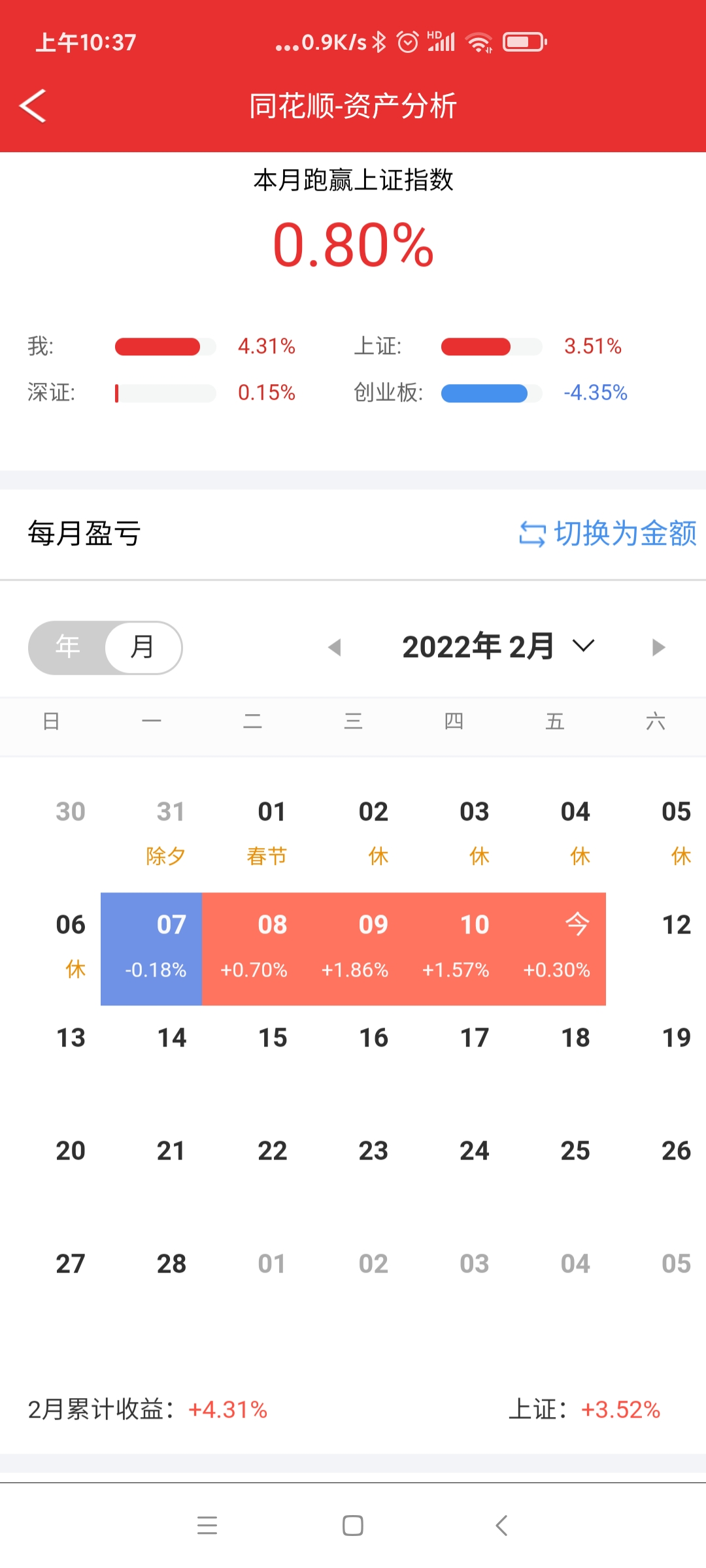This screenshot has width=706, height=1568.
Task: Select February 08 showing +0.70%
Action: pos(253,949)
